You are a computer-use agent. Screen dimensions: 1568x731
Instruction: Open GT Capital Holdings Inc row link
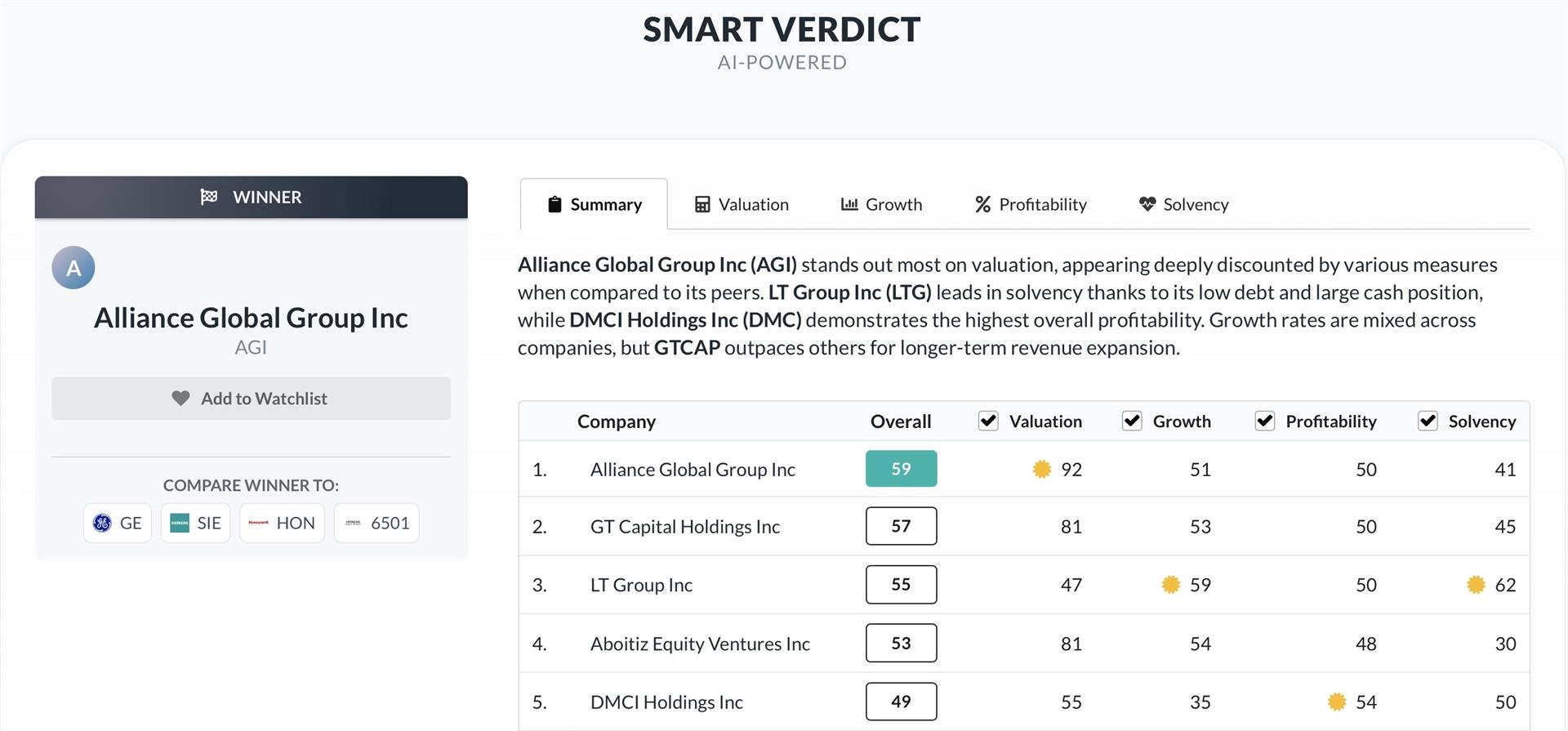coord(685,527)
